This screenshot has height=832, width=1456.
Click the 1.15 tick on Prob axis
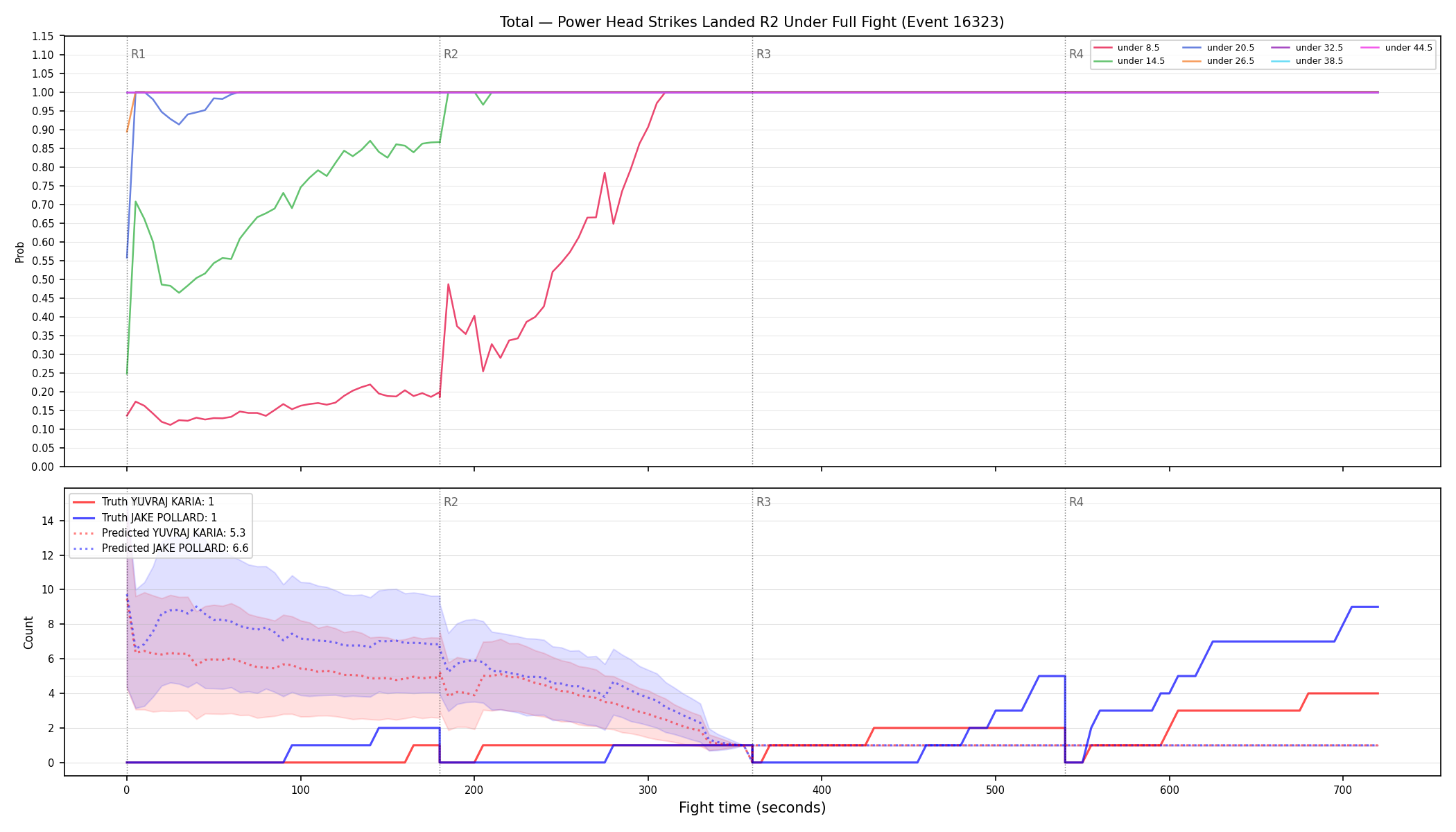coord(43,36)
